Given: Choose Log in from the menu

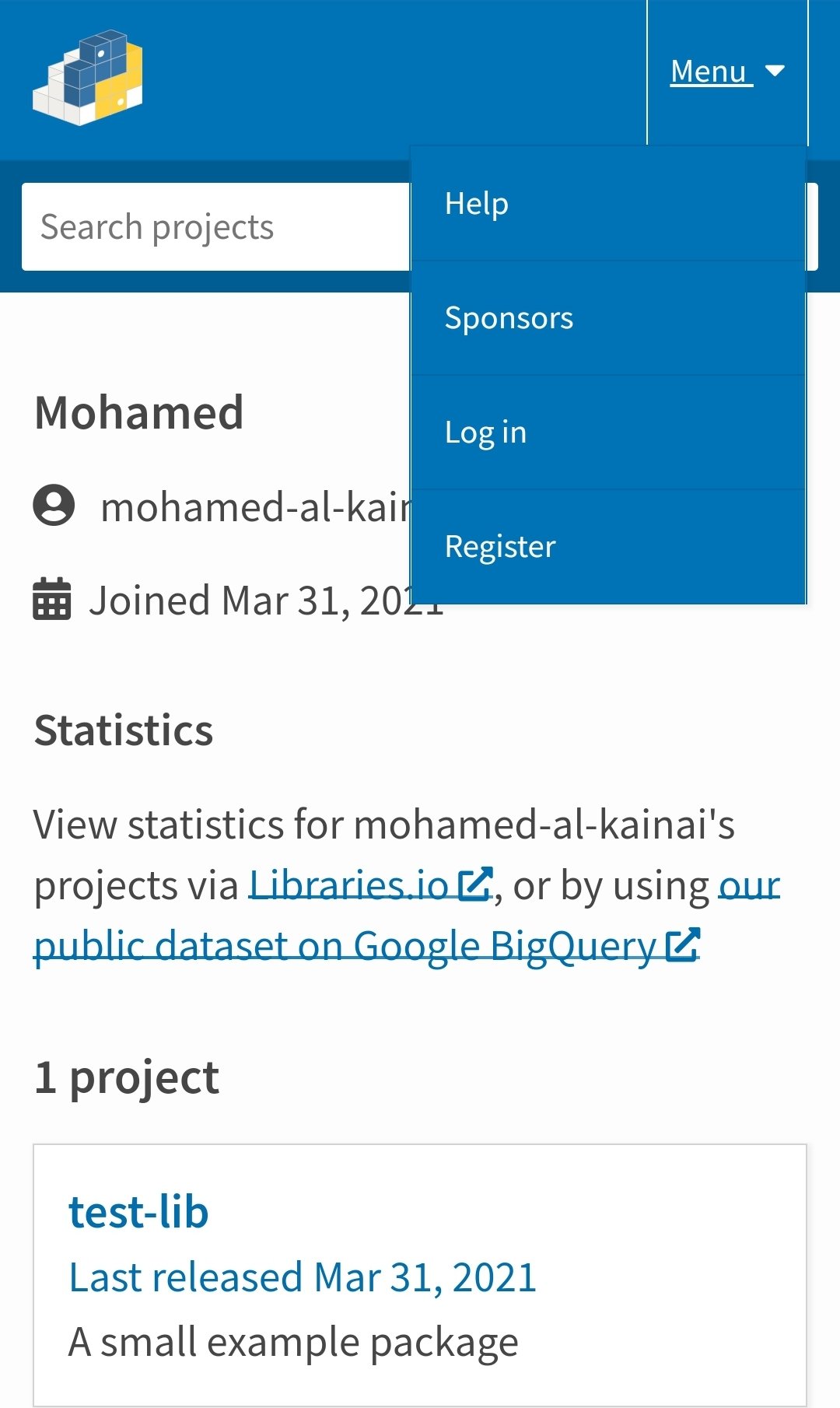Looking at the screenshot, I should tap(485, 433).
